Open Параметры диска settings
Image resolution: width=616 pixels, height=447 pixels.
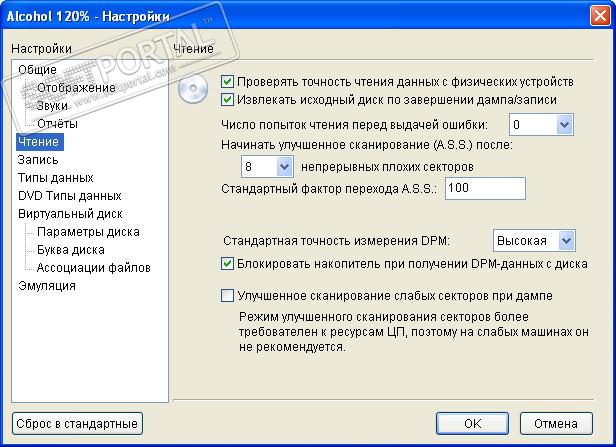pos(88,232)
